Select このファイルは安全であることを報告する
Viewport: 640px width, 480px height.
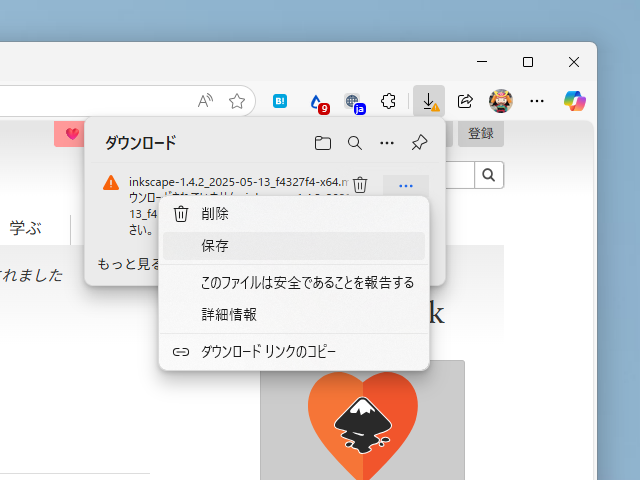point(294,283)
